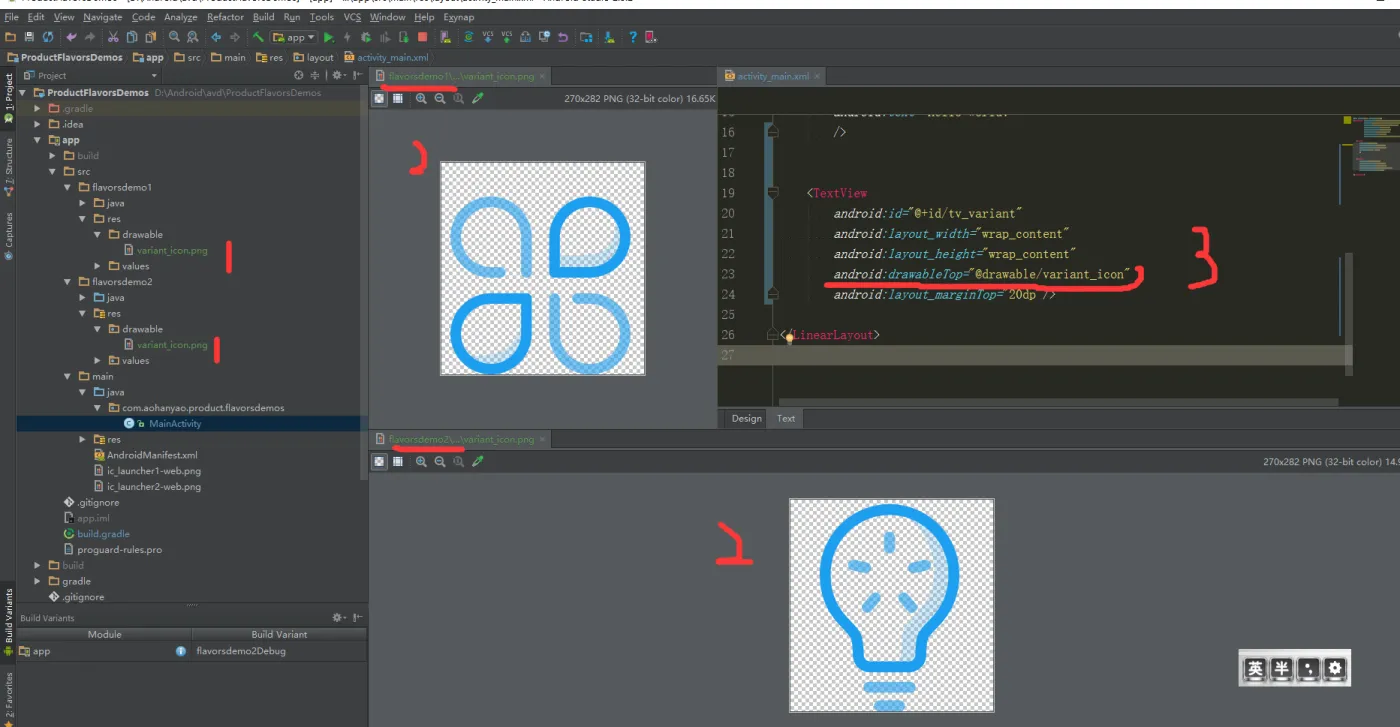Click the Sync Project with Gradle icon
This screenshot has height=727, width=1400.
[x=469, y=37]
